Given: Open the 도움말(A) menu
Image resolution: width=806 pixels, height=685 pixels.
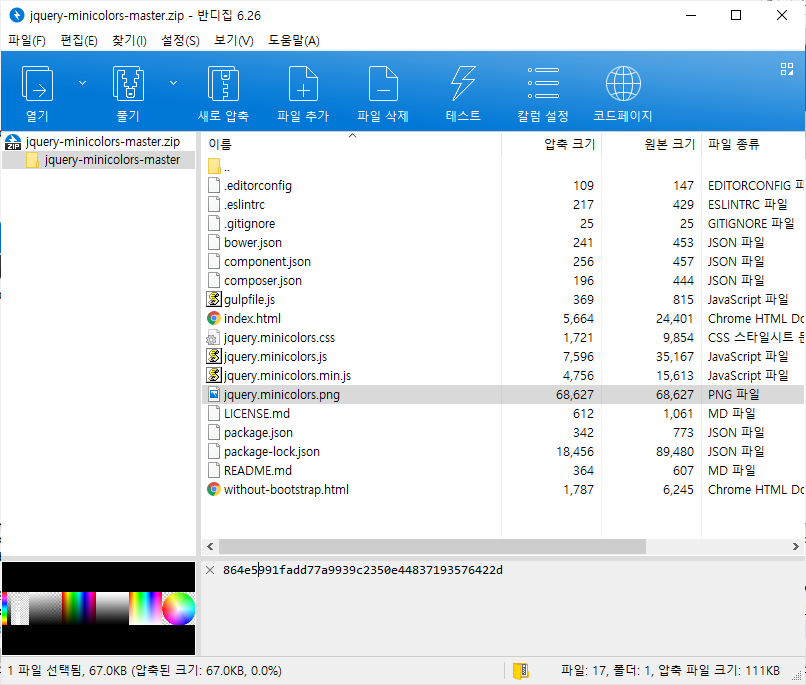Looking at the screenshot, I should pos(294,40).
